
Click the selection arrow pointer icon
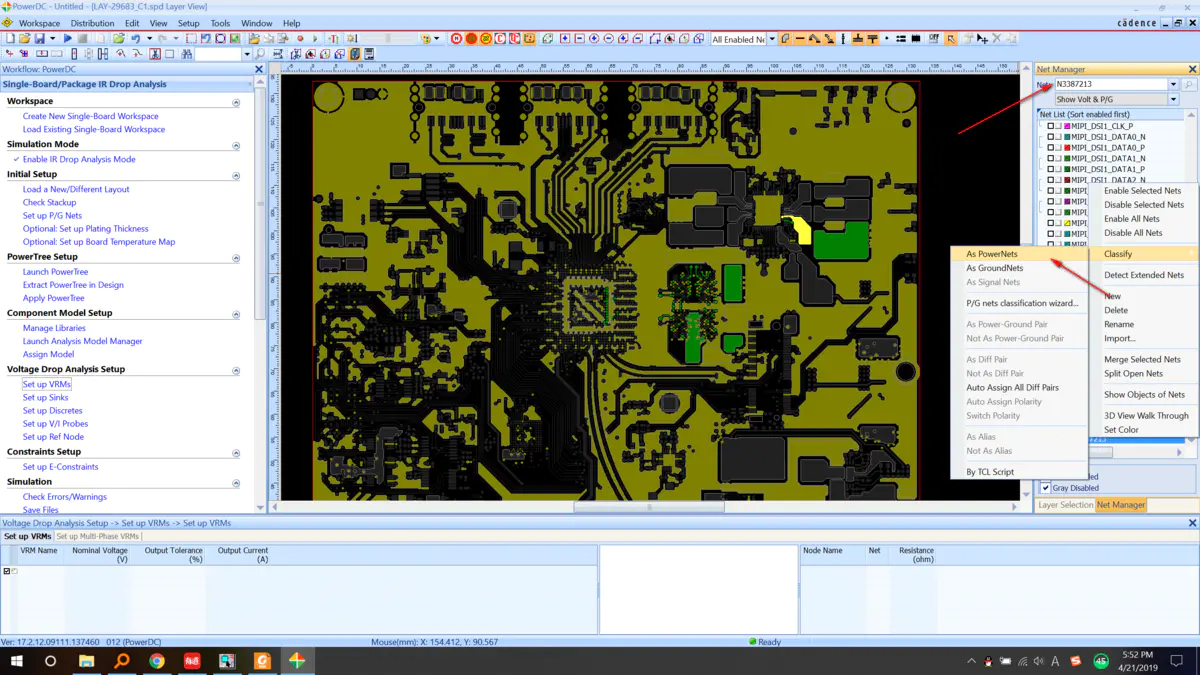(x=950, y=39)
